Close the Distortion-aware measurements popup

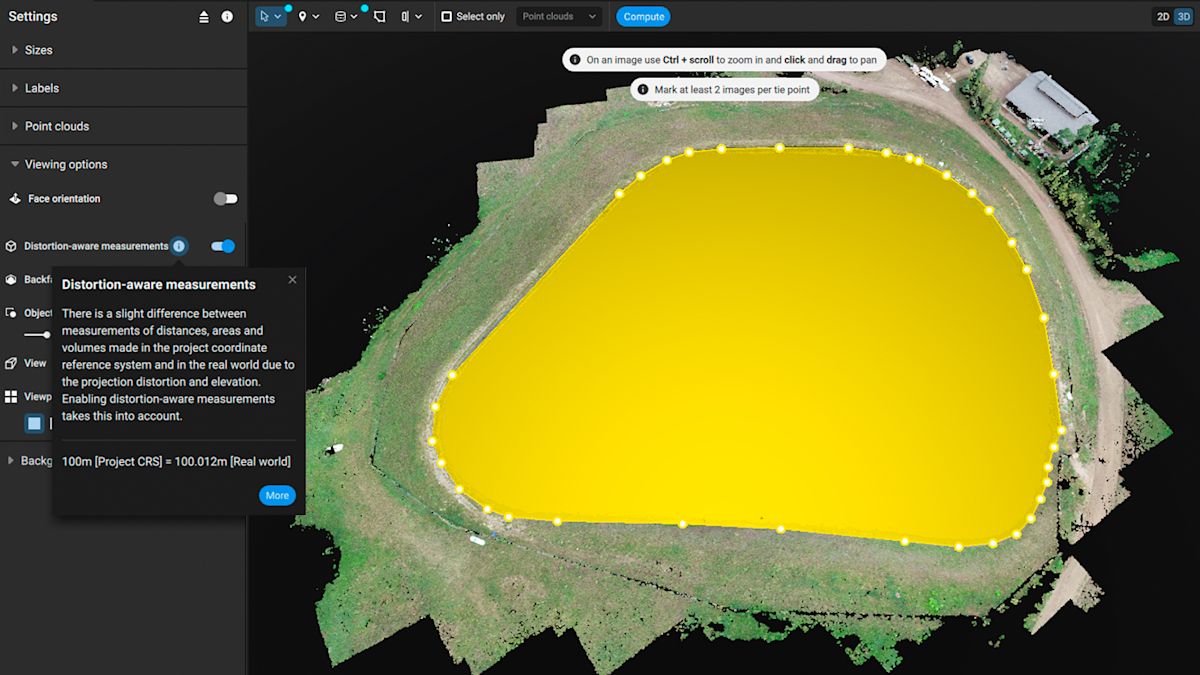[x=292, y=280]
